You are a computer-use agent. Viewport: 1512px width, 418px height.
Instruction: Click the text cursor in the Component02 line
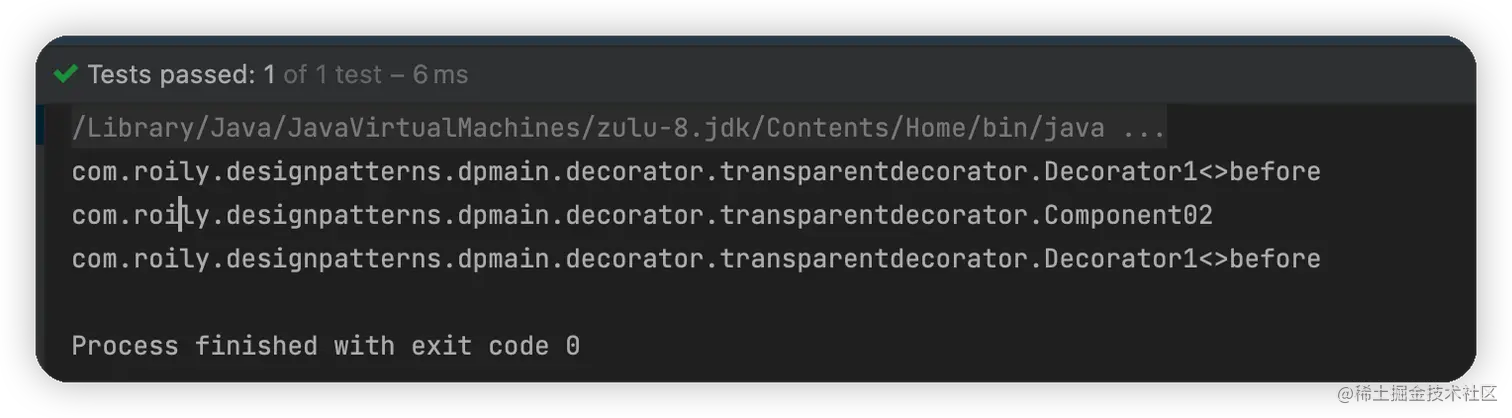180,215
